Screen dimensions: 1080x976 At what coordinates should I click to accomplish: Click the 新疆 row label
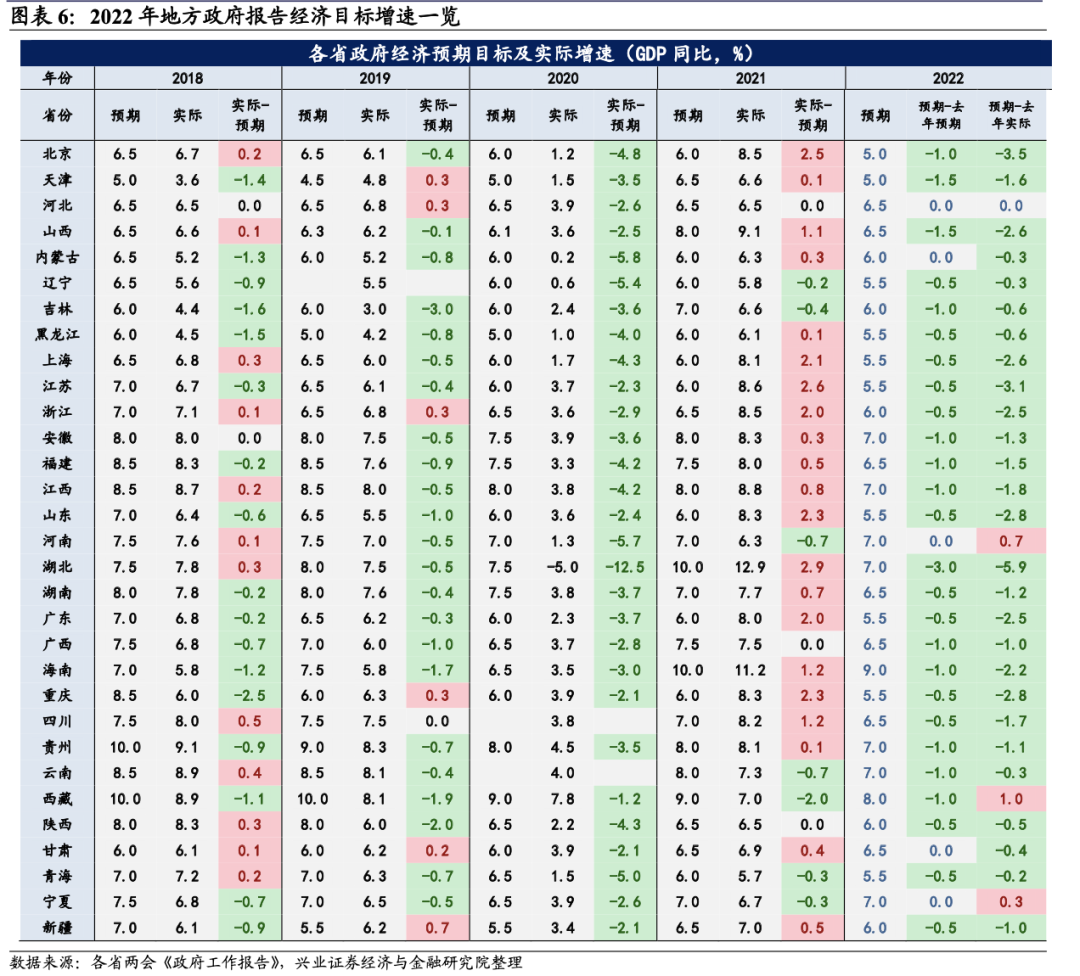pos(57,927)
